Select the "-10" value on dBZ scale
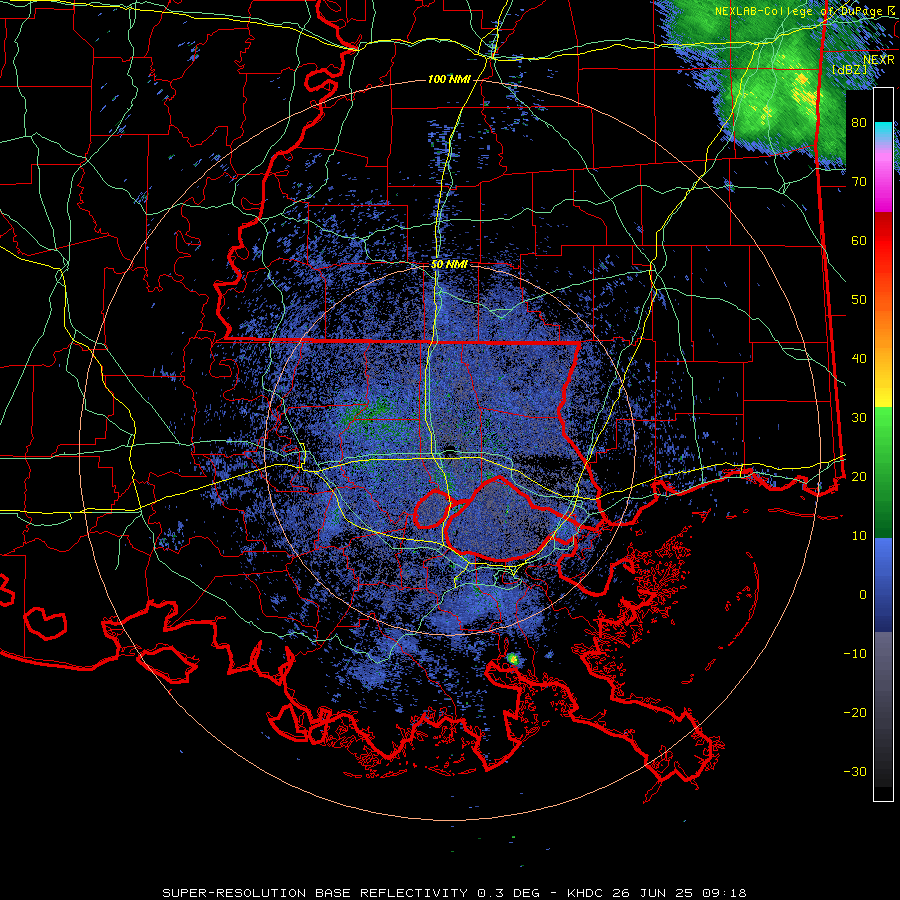 pos(855,654)
